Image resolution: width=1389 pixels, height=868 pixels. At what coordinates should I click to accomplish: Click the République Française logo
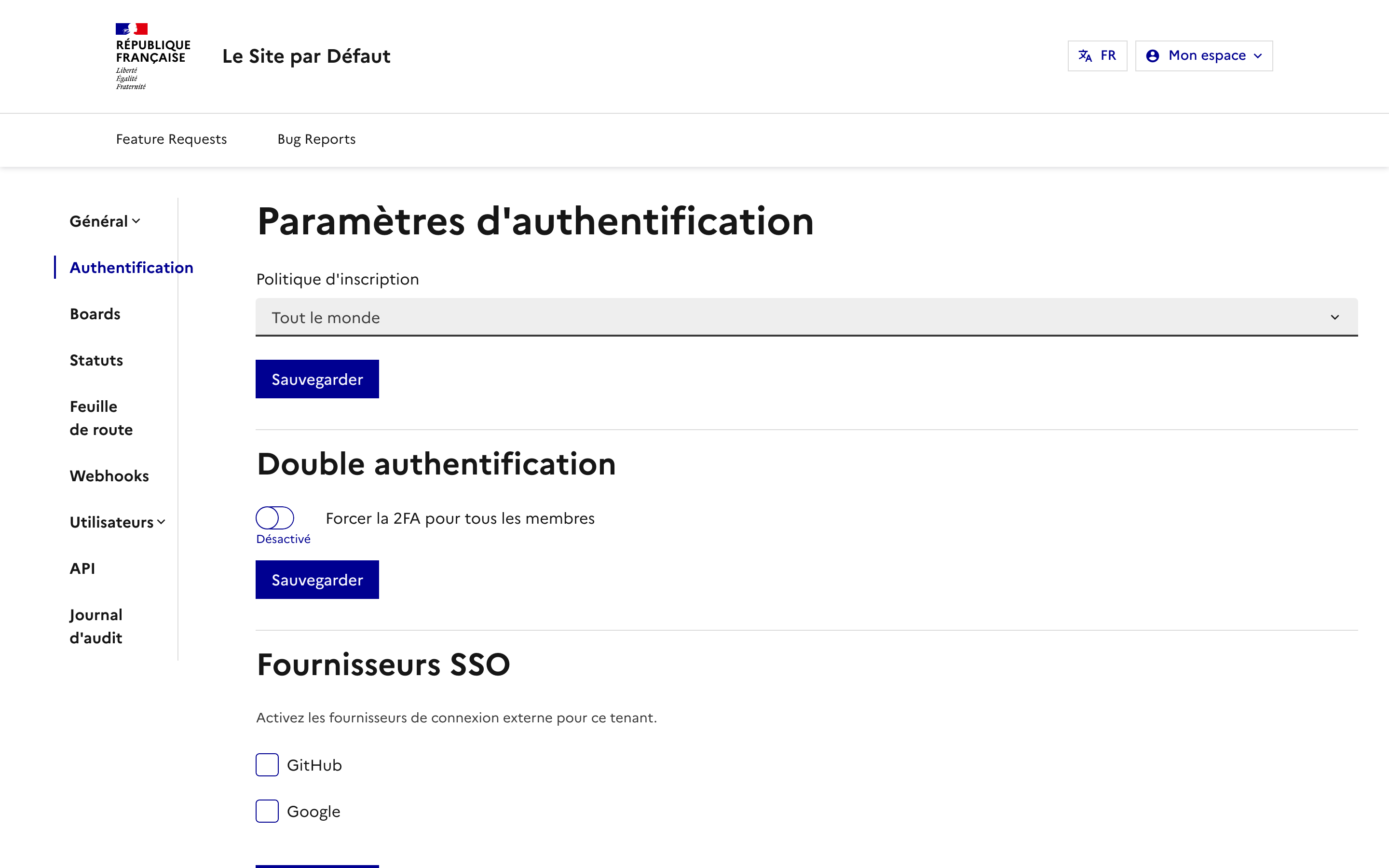click(x=151, y=55)
